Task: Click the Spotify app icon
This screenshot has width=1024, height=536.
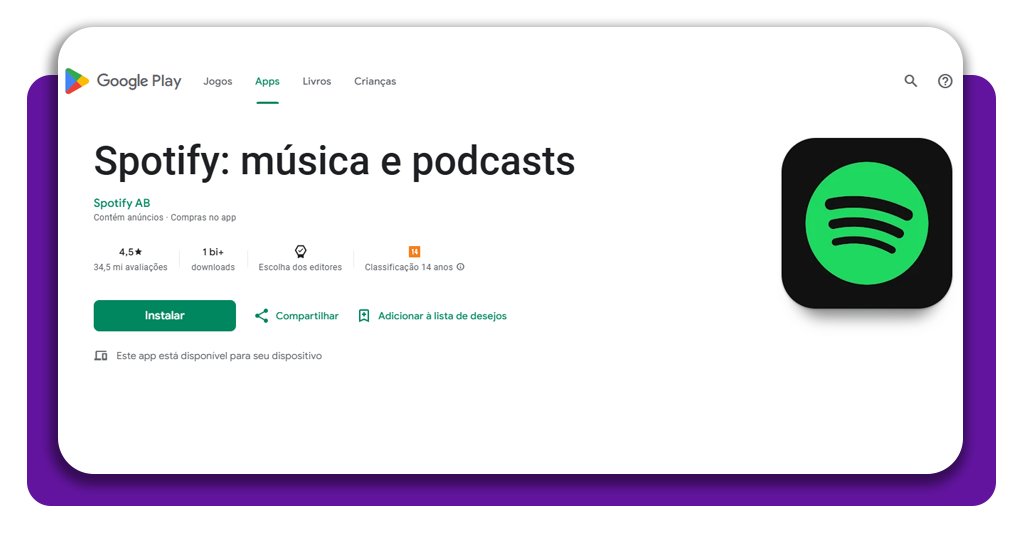Action: click(867, 223)
